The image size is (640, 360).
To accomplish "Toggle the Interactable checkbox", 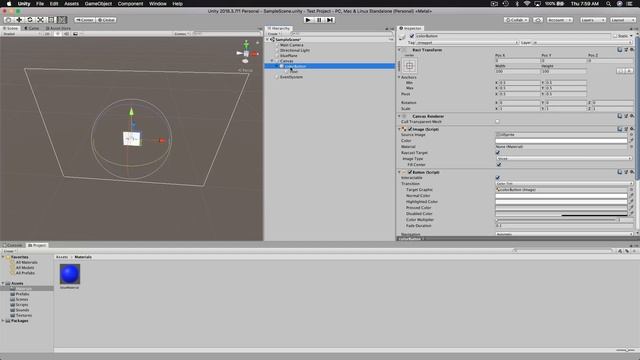I will [498, 178].
